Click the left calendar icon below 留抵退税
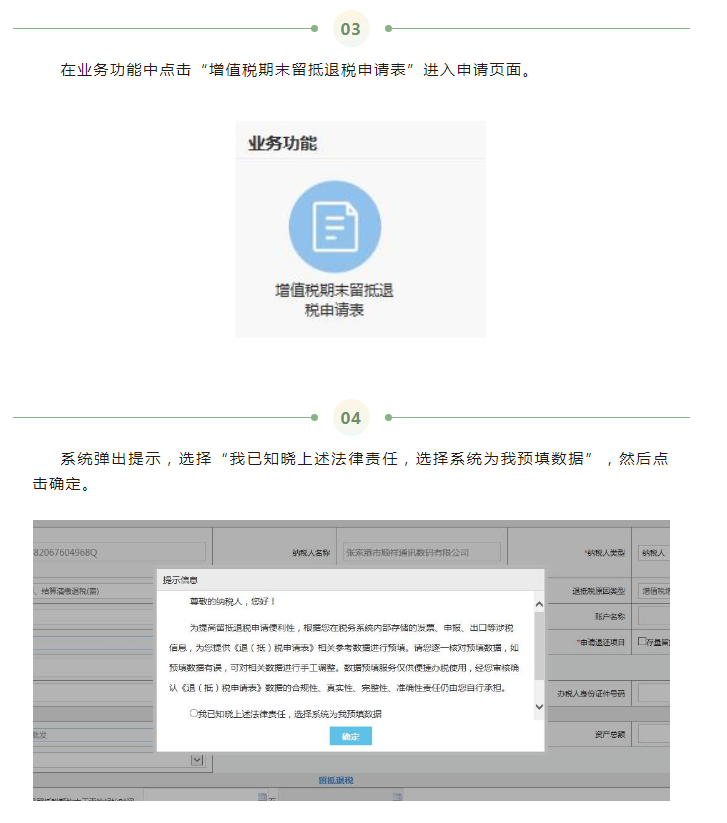The height and width of the screenshot is (823, 727). coord(262,796)
